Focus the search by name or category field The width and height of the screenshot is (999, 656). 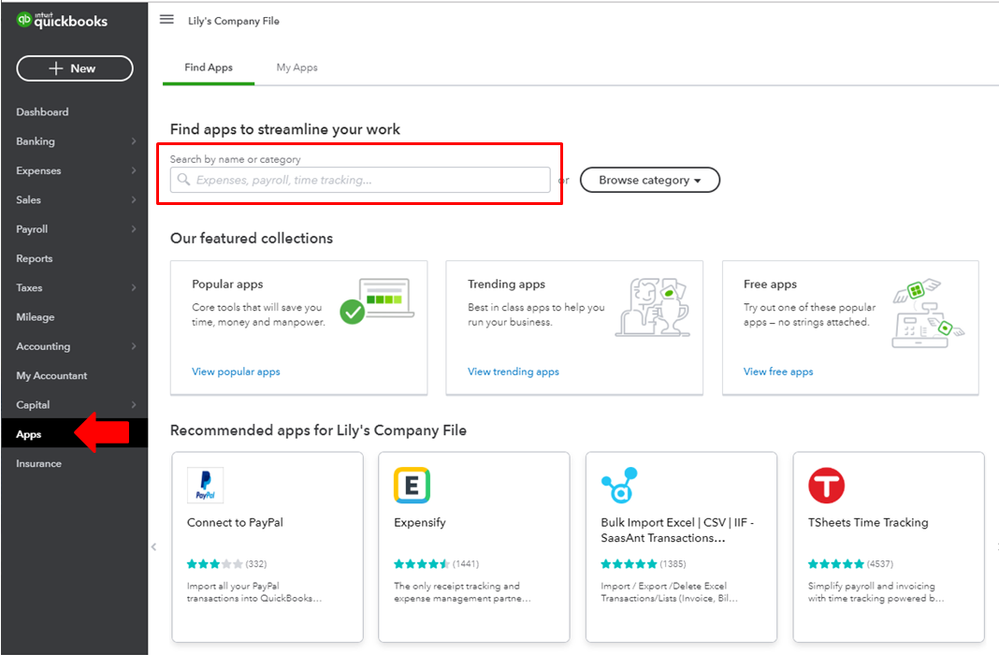(360, 180)
